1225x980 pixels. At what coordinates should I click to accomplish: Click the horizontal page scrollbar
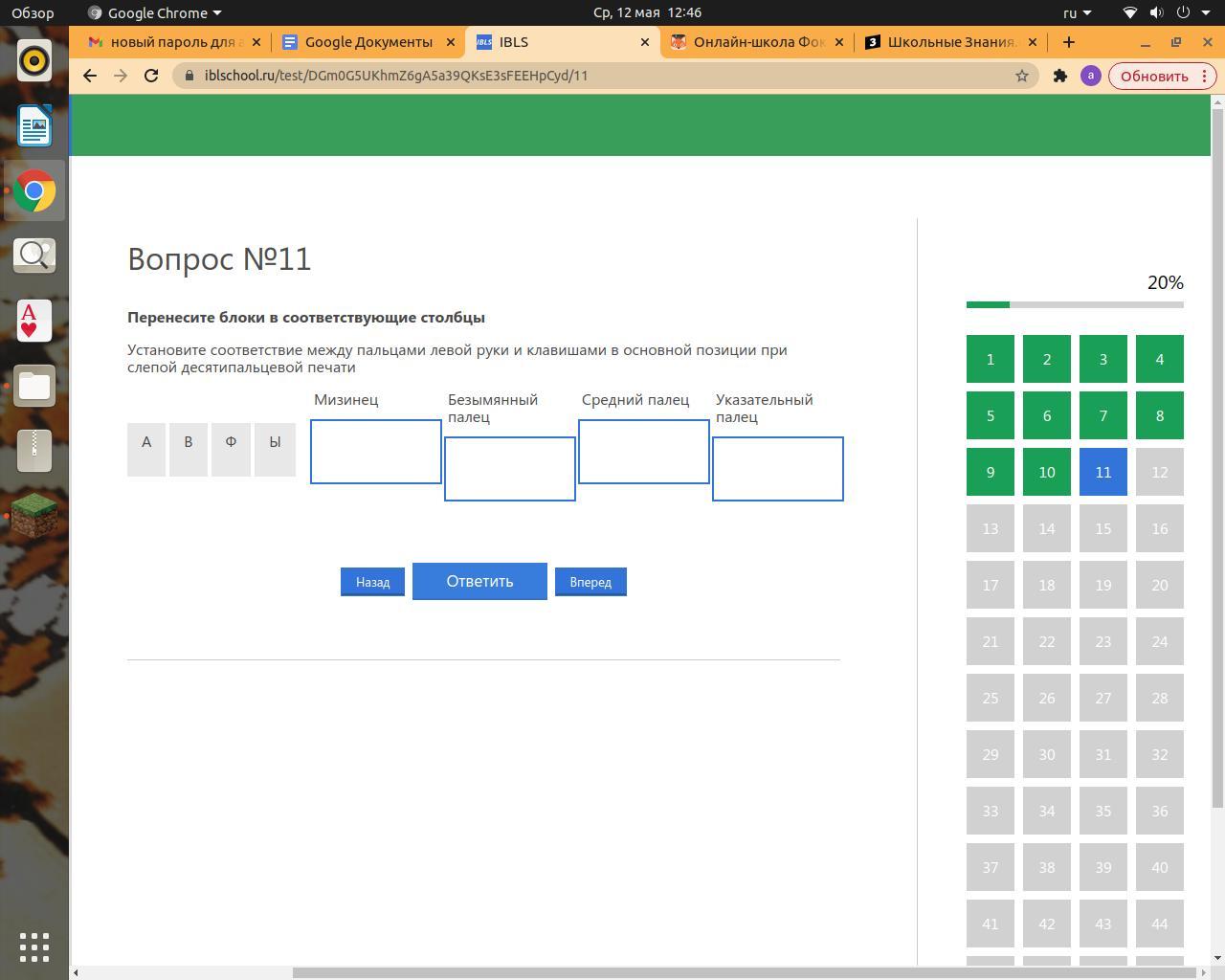tap(745, 973)
